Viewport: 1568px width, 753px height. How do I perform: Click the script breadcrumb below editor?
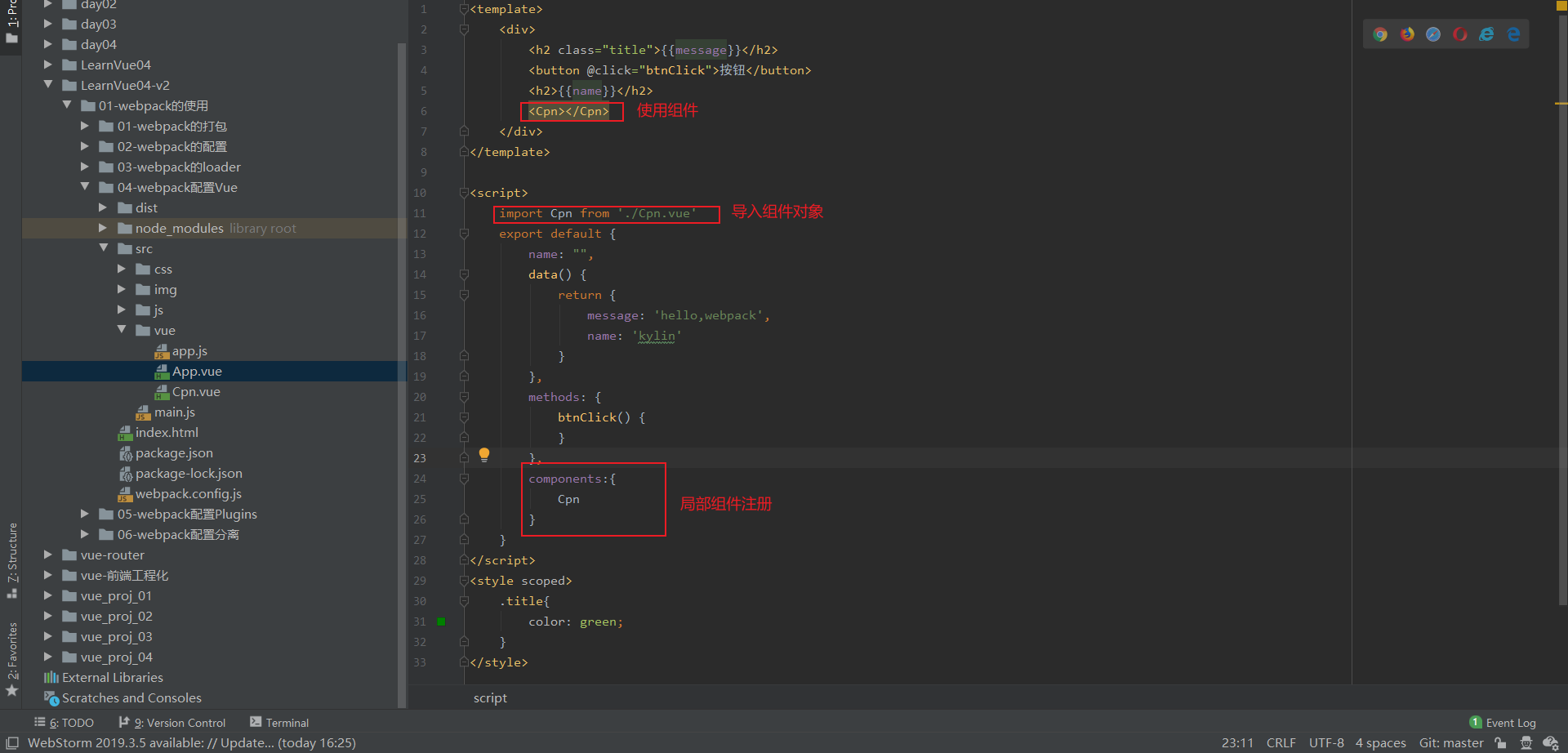click(490, 698)
